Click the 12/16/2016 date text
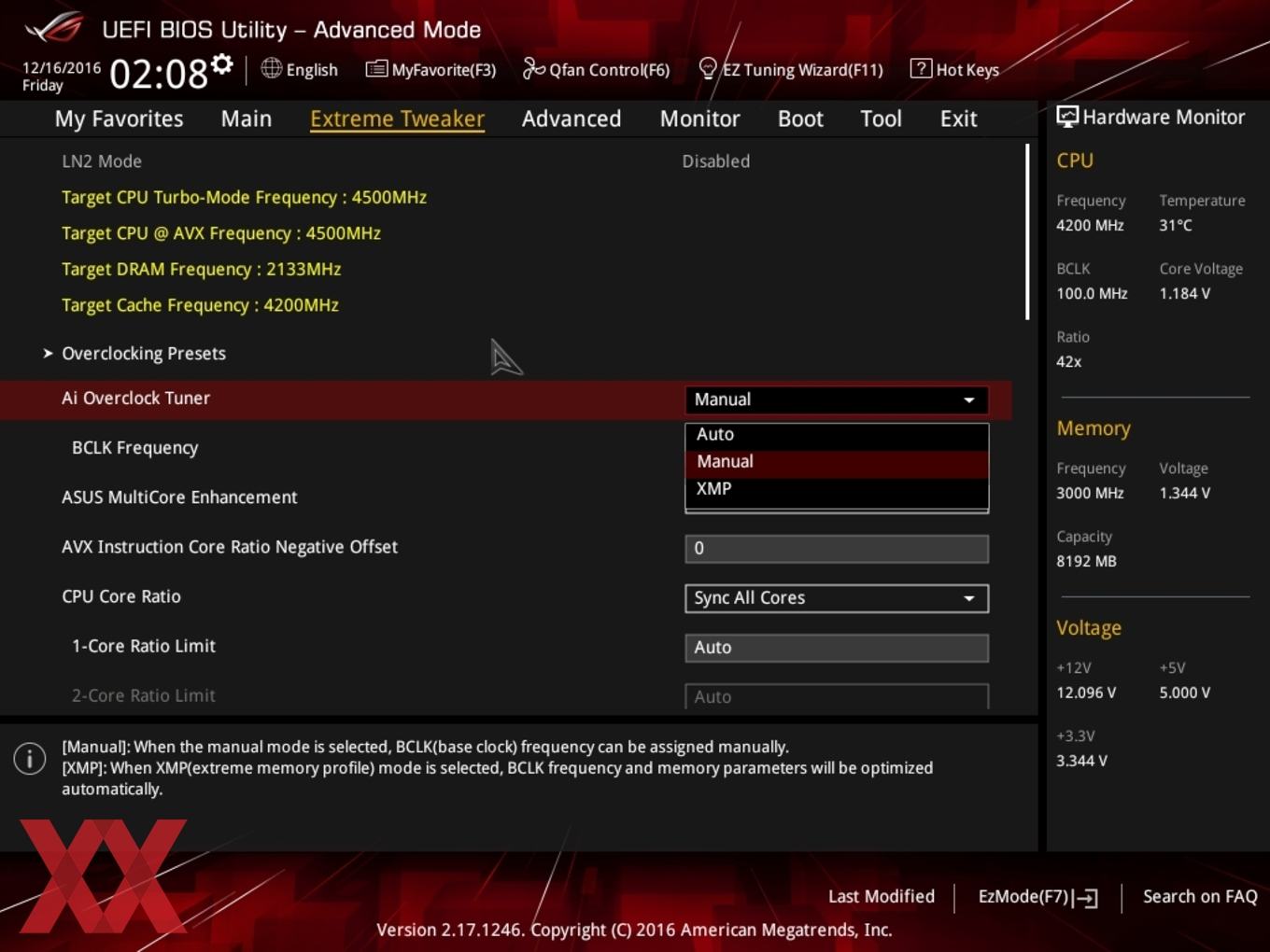The width and height of the screenshot is (1270, 952). (62, 68)
